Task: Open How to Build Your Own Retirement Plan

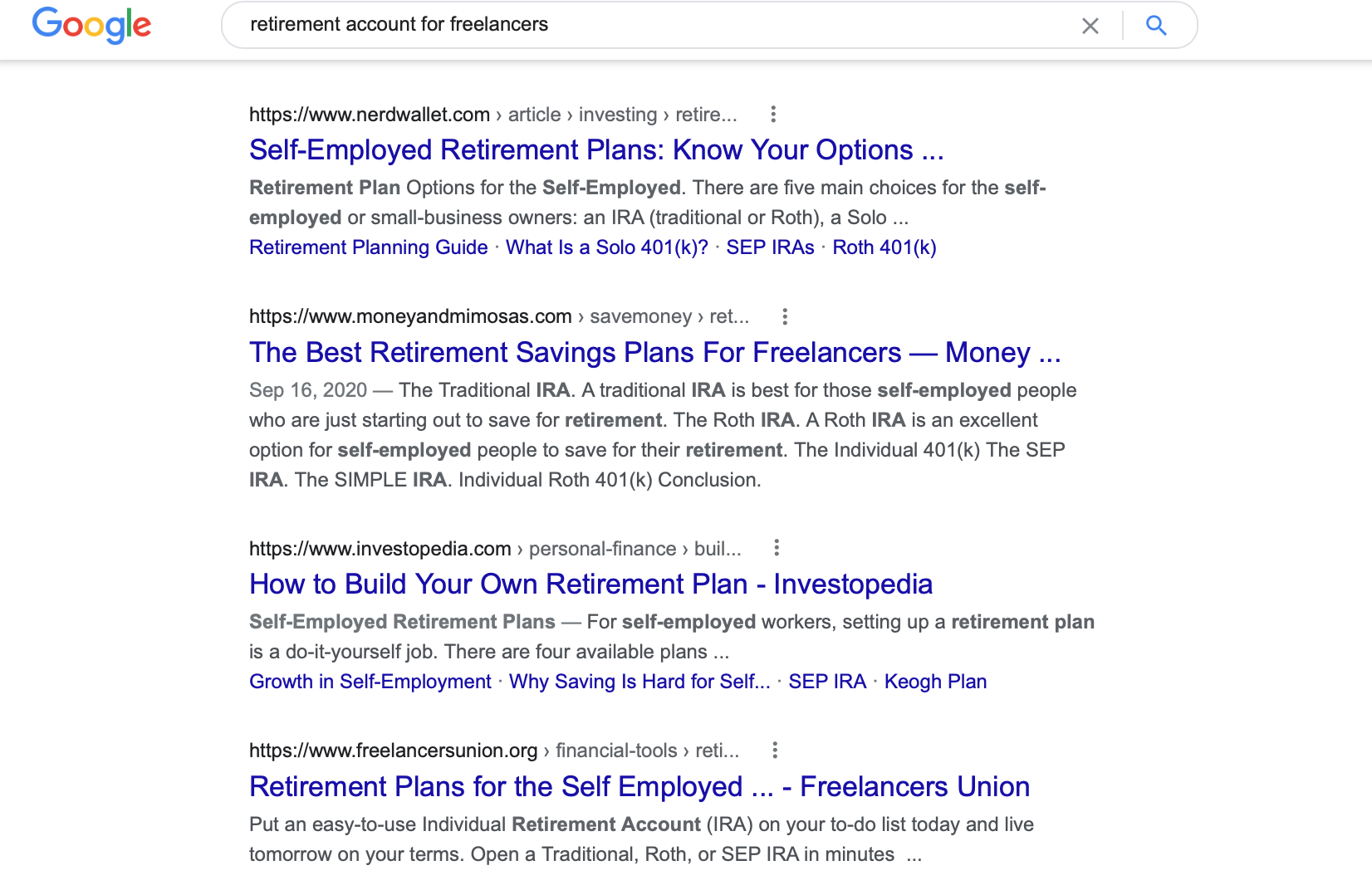Action: coord(590,584)
